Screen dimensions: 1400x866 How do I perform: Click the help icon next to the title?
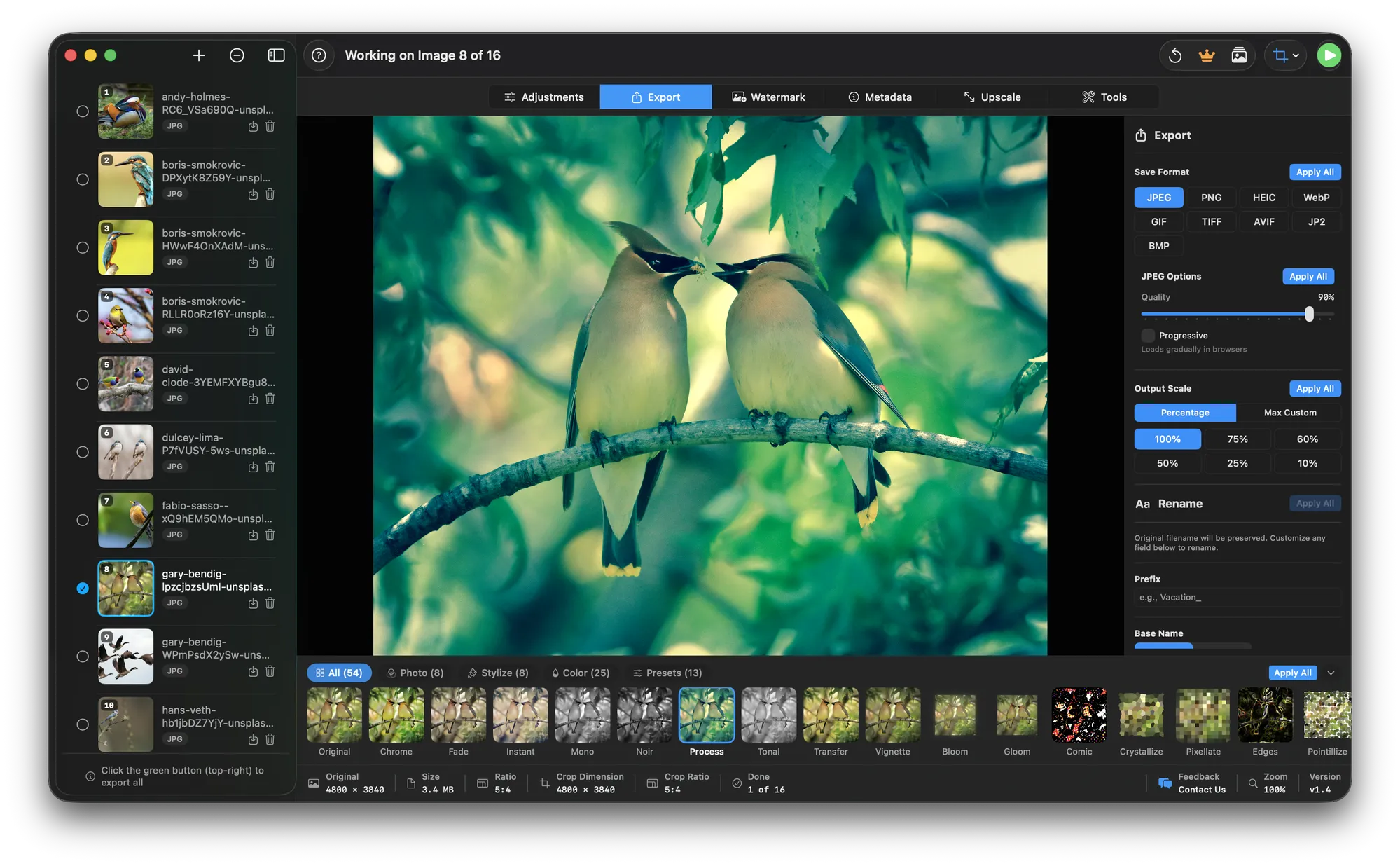[x=319, y=55]
